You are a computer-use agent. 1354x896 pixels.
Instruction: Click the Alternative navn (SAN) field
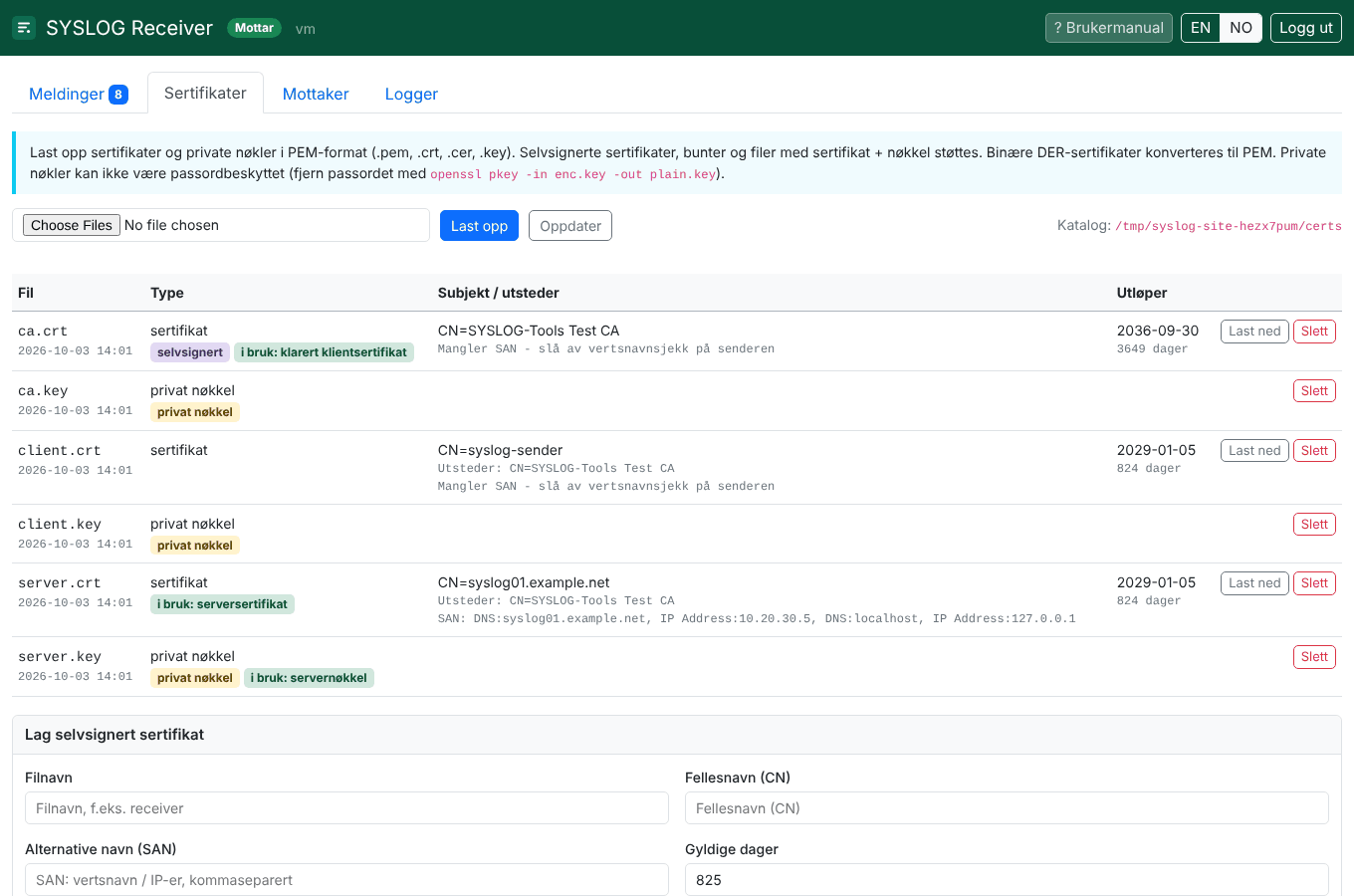click(346, 880)
